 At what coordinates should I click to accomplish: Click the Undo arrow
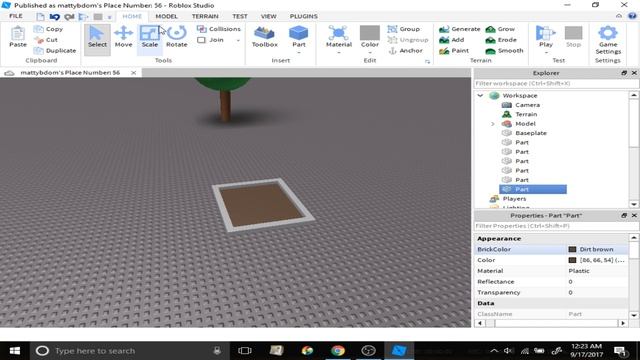(54, 17)
